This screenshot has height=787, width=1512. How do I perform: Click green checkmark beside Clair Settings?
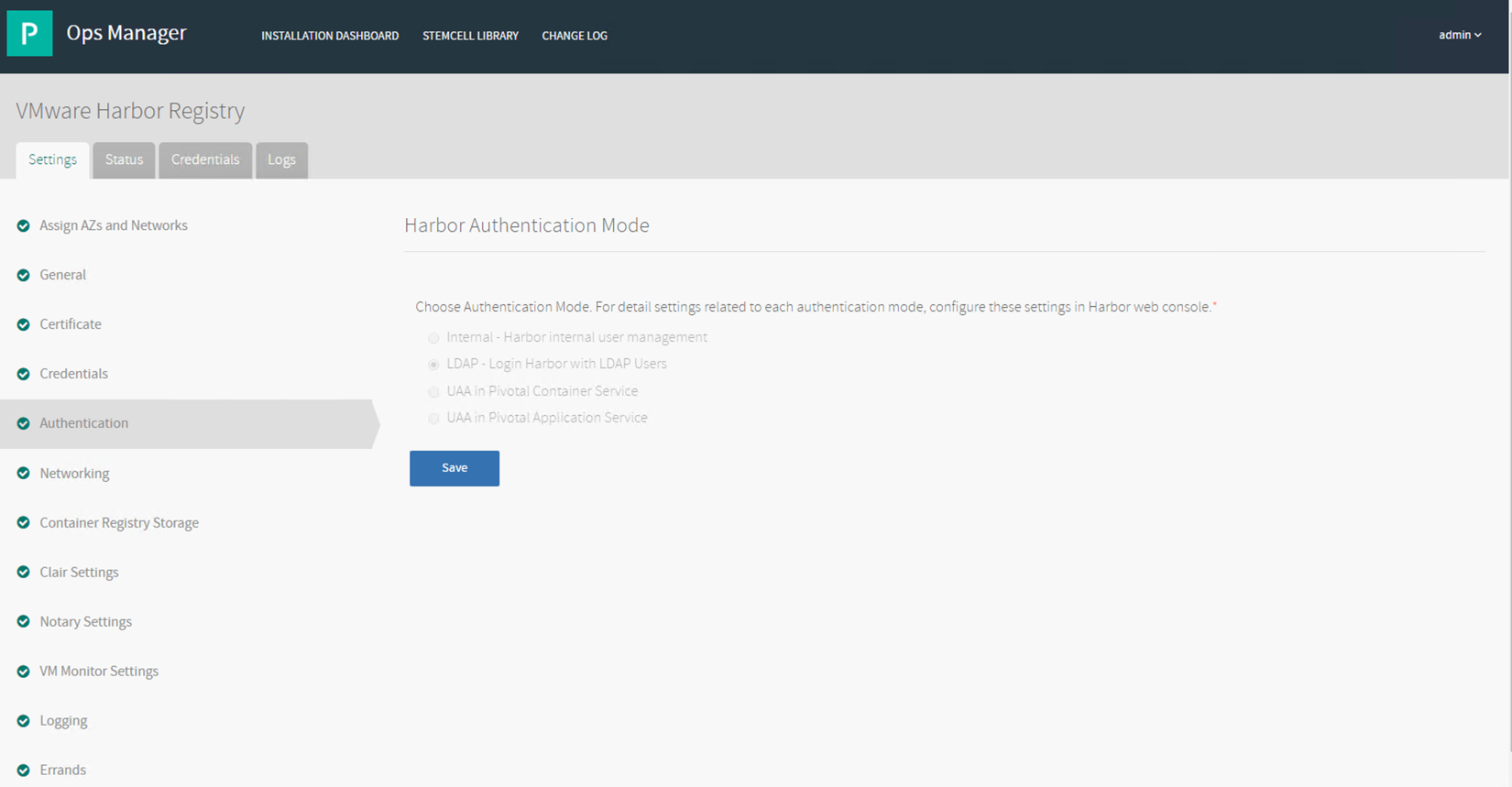coord(24,572)
